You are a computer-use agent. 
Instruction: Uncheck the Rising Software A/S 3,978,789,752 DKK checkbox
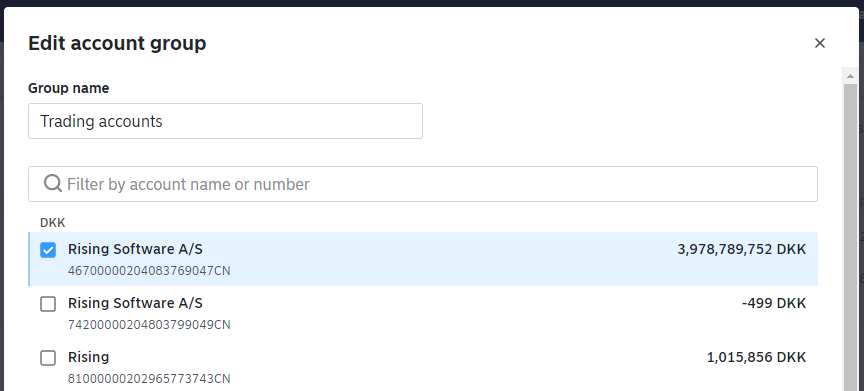(48, 250)
